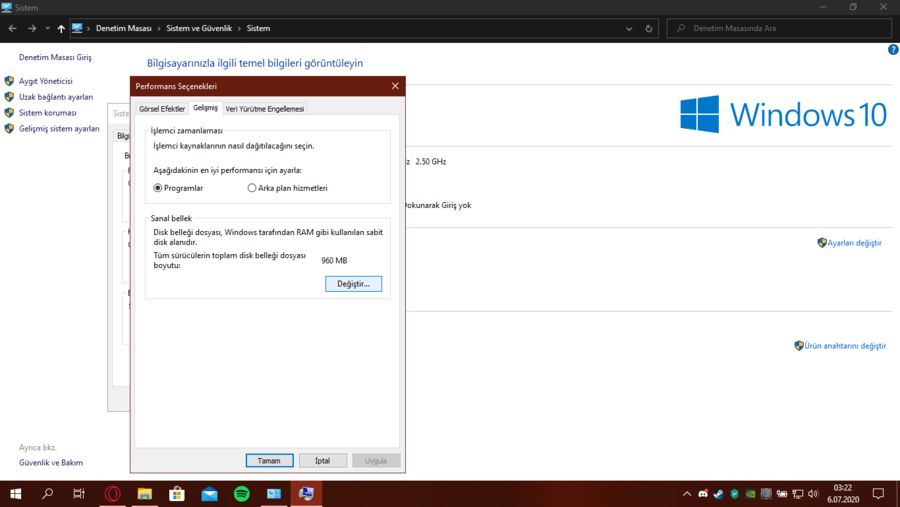Confirm with the Tamam button

[269, 460]
